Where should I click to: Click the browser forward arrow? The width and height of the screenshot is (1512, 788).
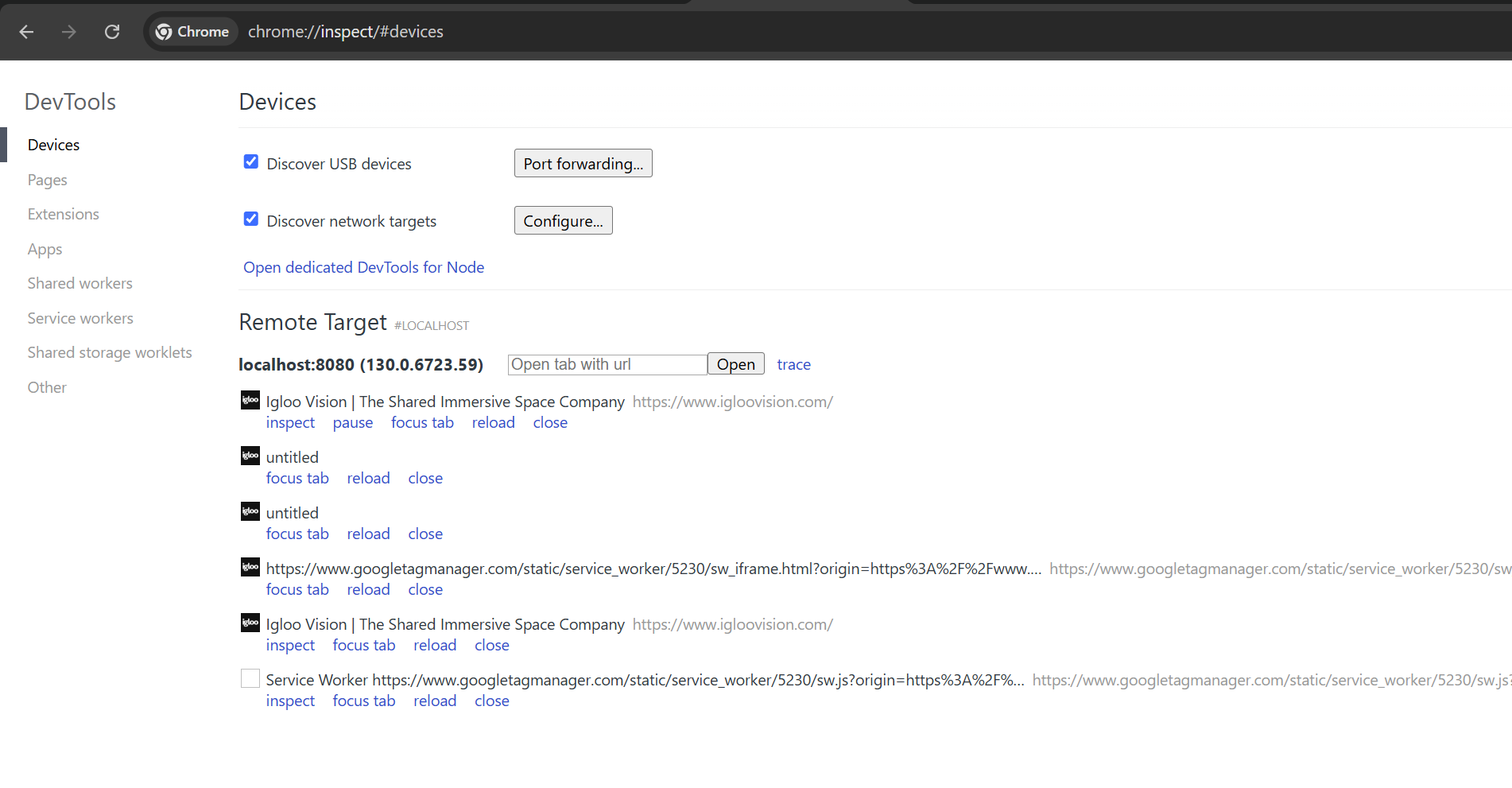coord(69,32)
